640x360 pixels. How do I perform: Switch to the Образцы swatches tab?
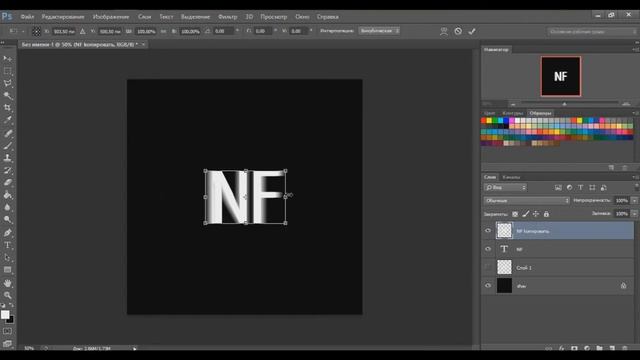540,113
